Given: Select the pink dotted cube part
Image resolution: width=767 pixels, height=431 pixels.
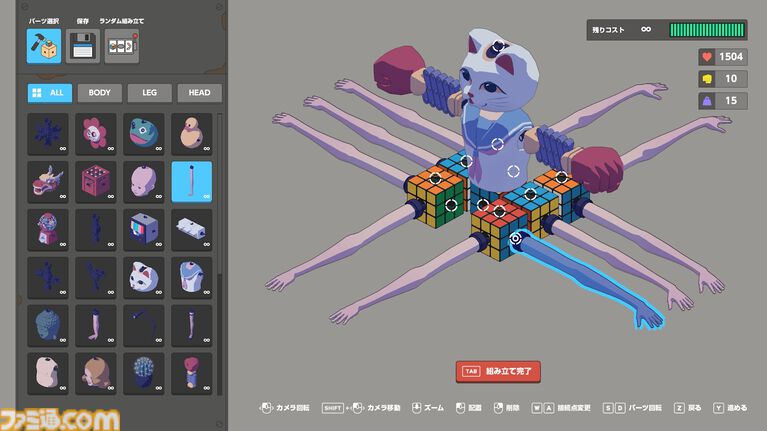Looking at the screenshot, I should 96,182.
